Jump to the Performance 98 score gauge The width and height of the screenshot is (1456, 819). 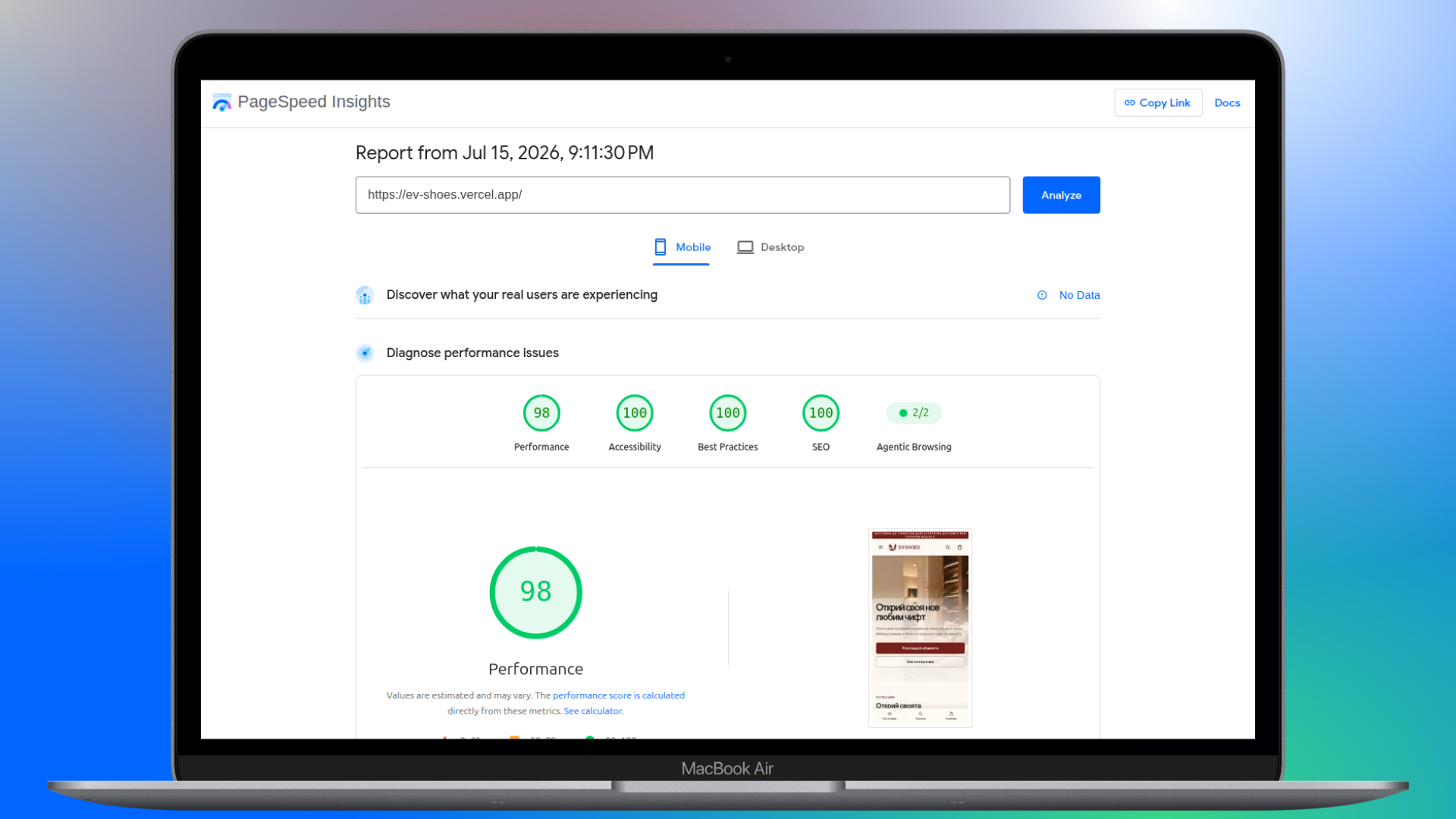coord(541,413)
